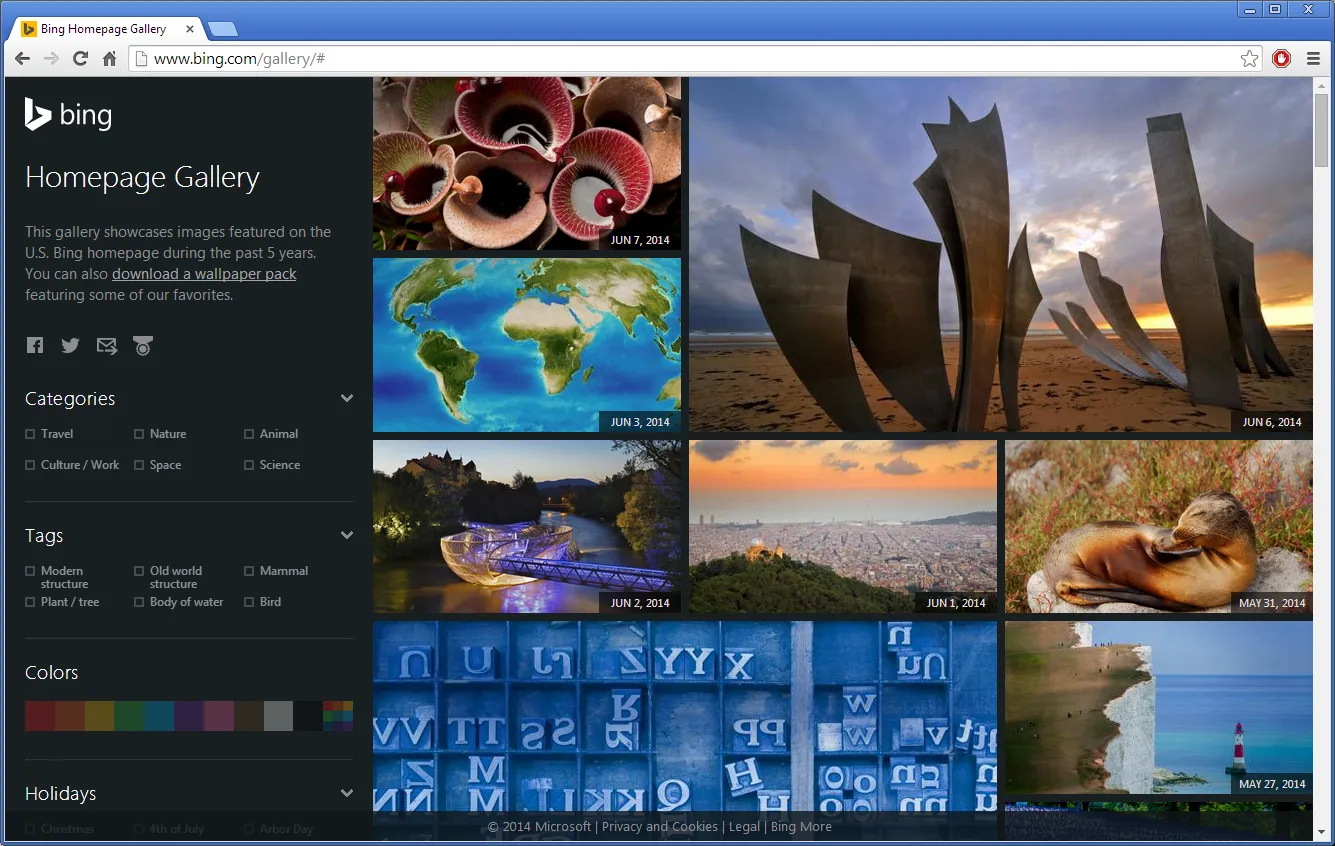This screenshot has height=846, width=1335.
Task: Open the Jun 1, 2014 city skyline image
Action: tap(843, 527)
